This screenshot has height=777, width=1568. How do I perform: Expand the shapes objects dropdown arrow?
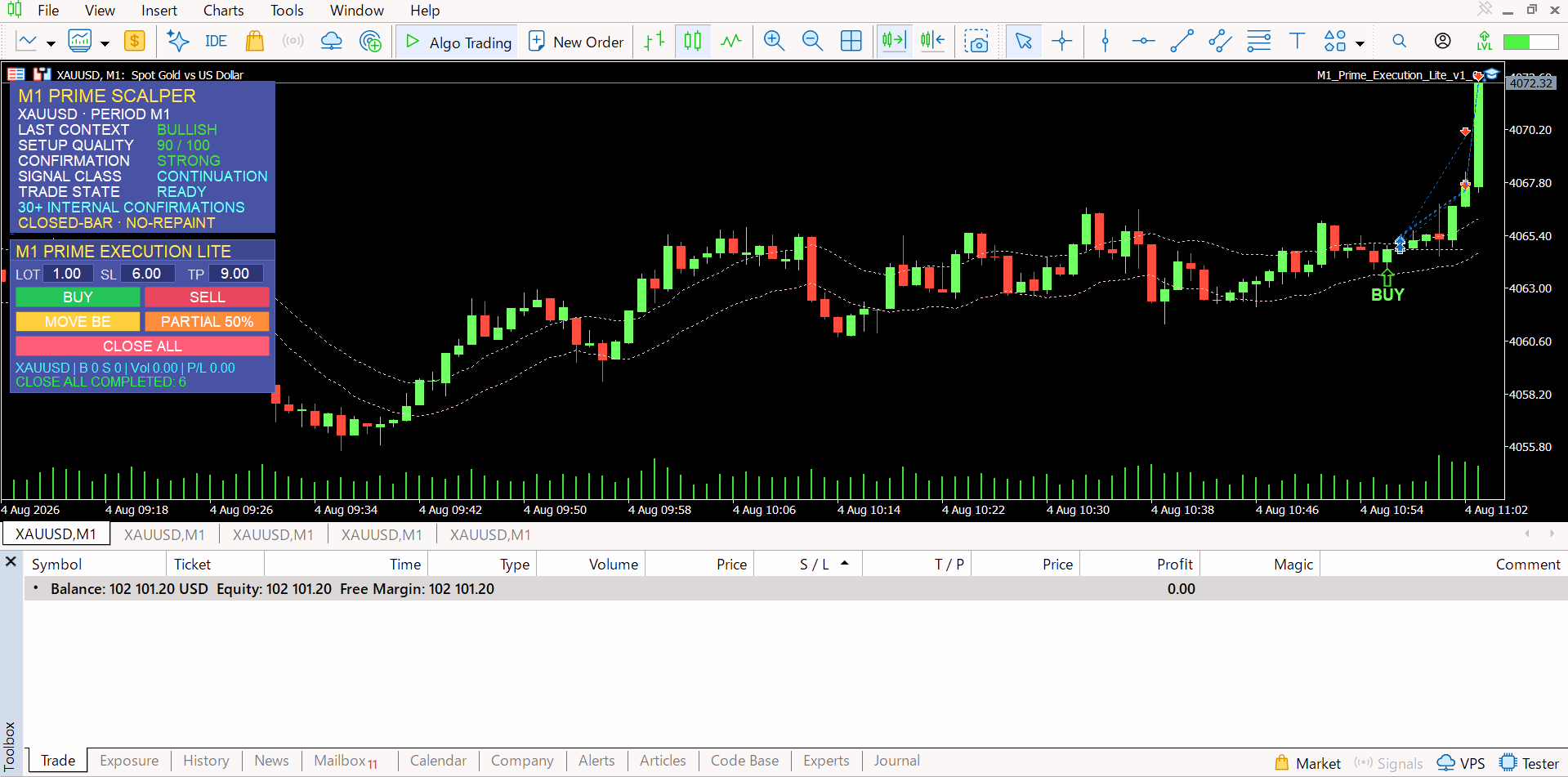1360,42
